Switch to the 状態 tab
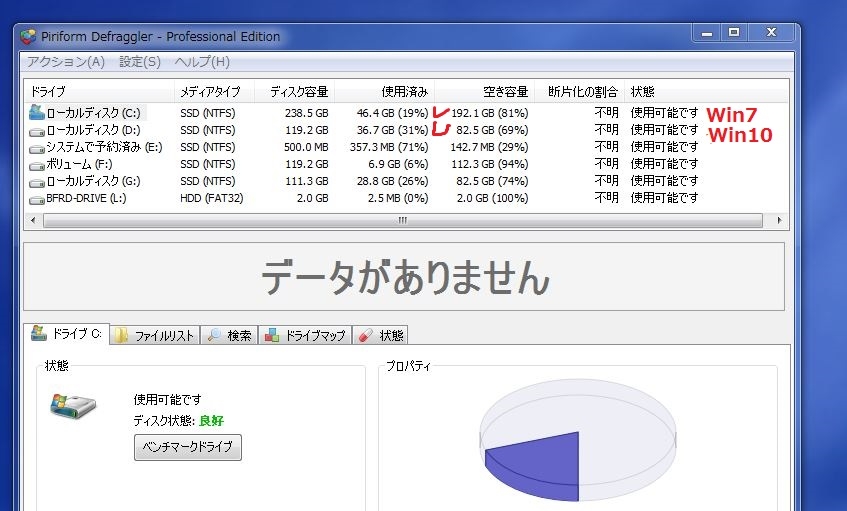Viewport: 847px width, 511px height. click(x=381, y=335)
